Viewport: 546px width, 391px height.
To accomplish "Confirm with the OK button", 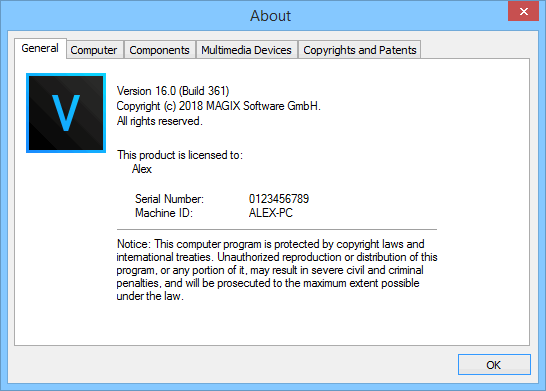I will (x=494, y=365).
